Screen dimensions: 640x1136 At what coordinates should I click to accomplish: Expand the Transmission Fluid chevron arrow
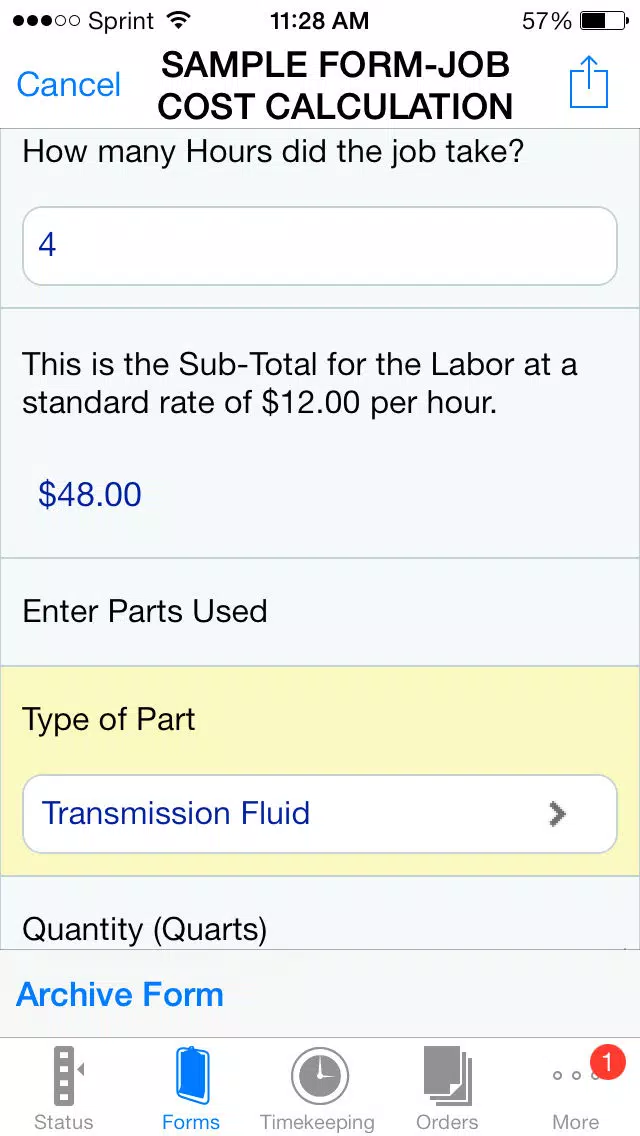557,814
